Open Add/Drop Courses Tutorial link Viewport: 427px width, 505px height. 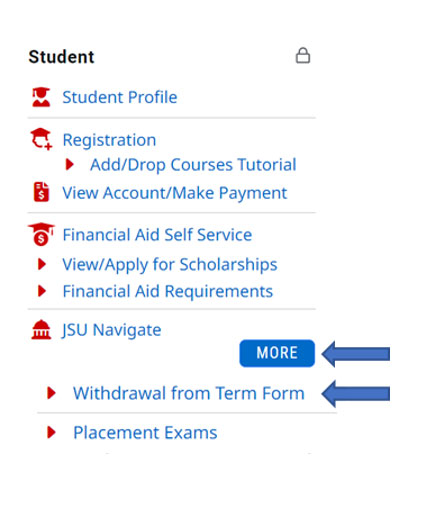[193, 165]
